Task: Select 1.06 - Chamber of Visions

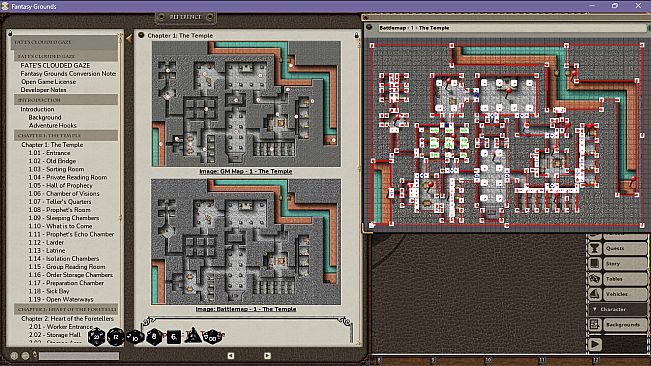Action: click(64, 193)
